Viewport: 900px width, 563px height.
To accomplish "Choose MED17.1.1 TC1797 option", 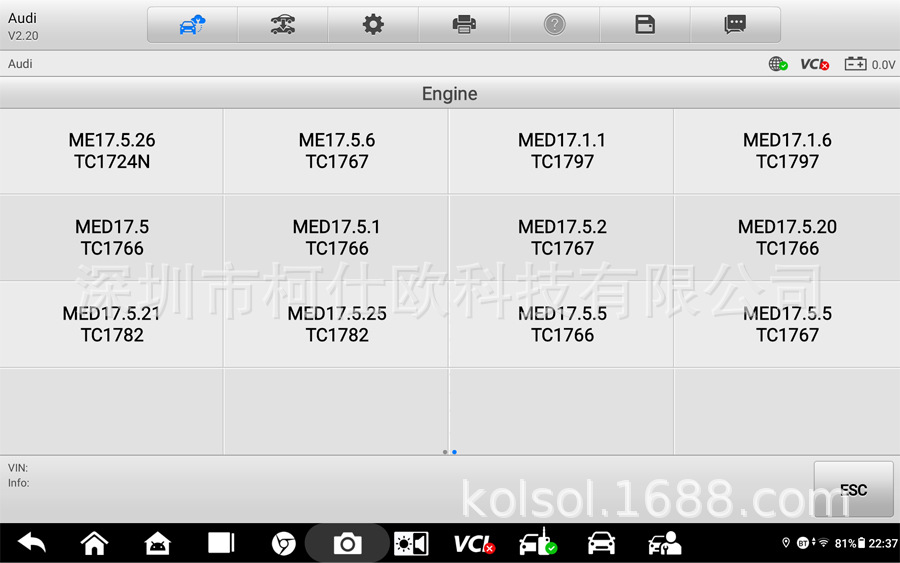I will [x=562, y=151].
